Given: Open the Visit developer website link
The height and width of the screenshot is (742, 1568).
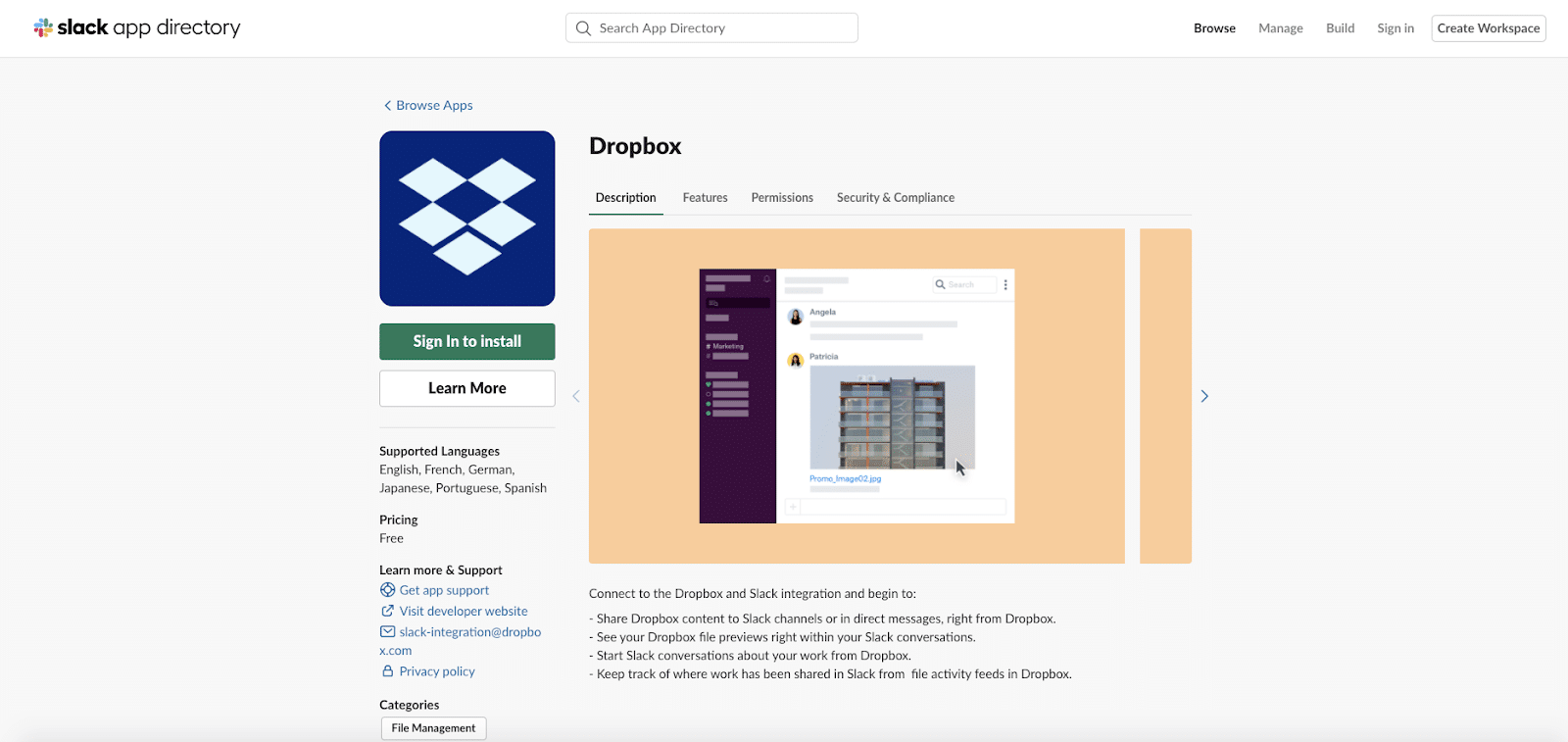Looking at the screenshot, I should coord(464,611).
